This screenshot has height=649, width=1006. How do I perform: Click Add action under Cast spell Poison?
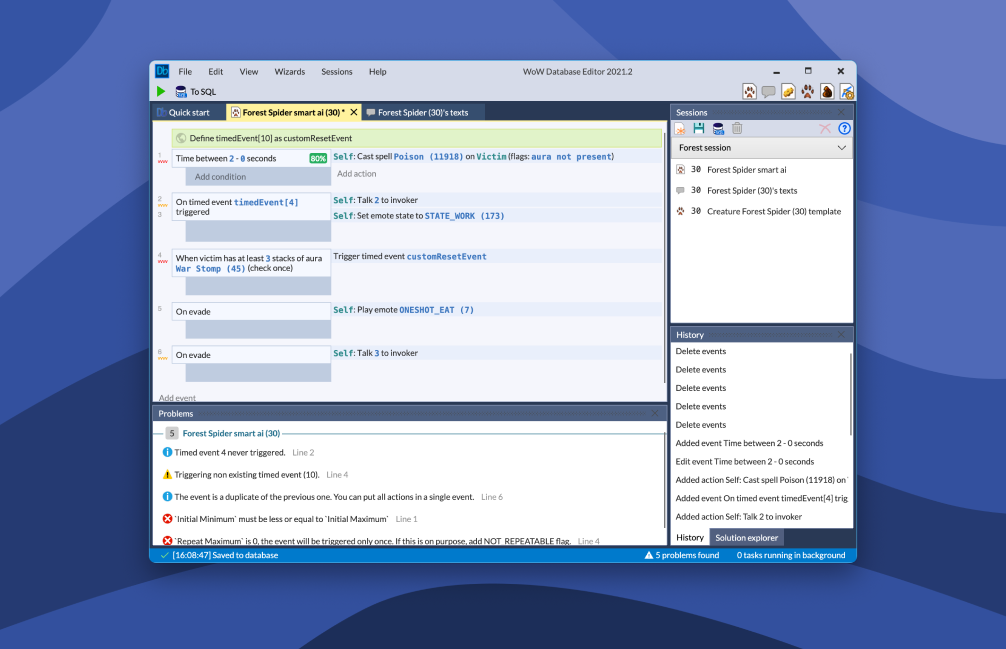point(357,174)
